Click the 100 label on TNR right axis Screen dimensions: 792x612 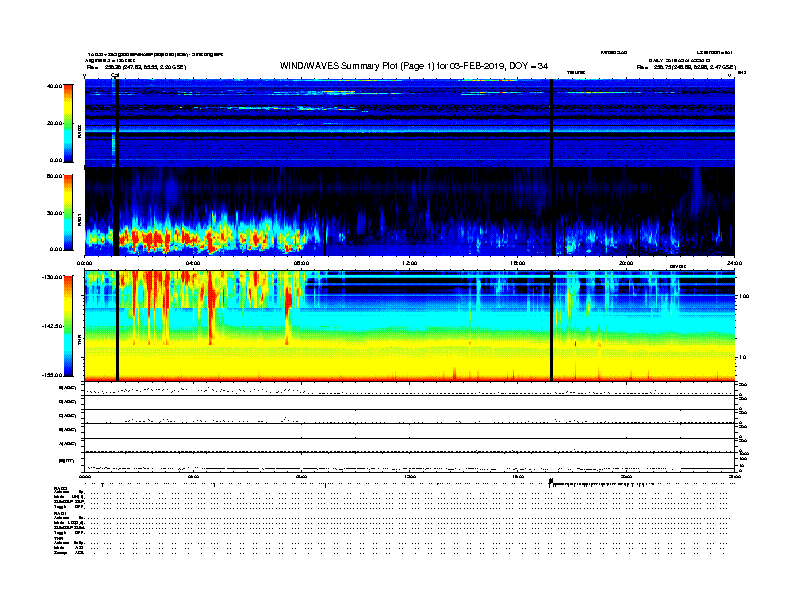pyautogui.click(x=744, y=296)
